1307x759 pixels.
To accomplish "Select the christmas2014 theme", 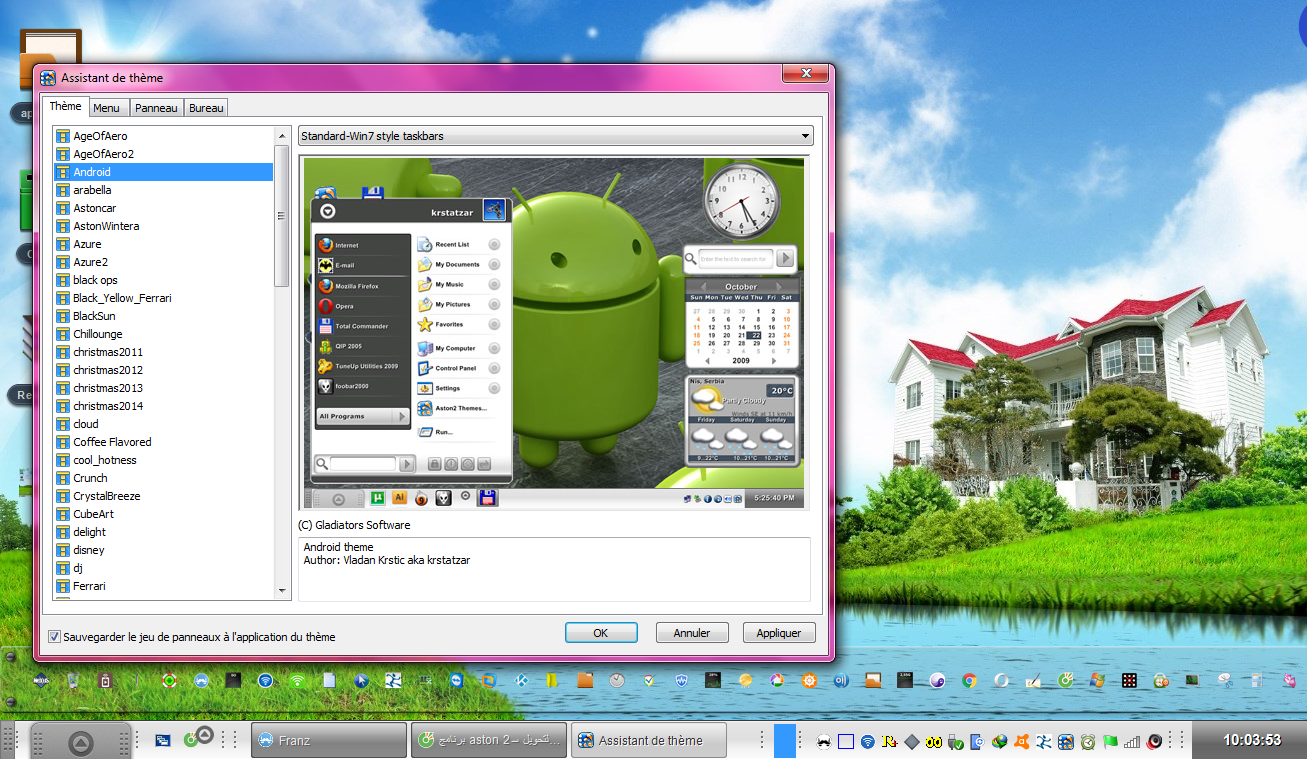I will tap(164, 406).
